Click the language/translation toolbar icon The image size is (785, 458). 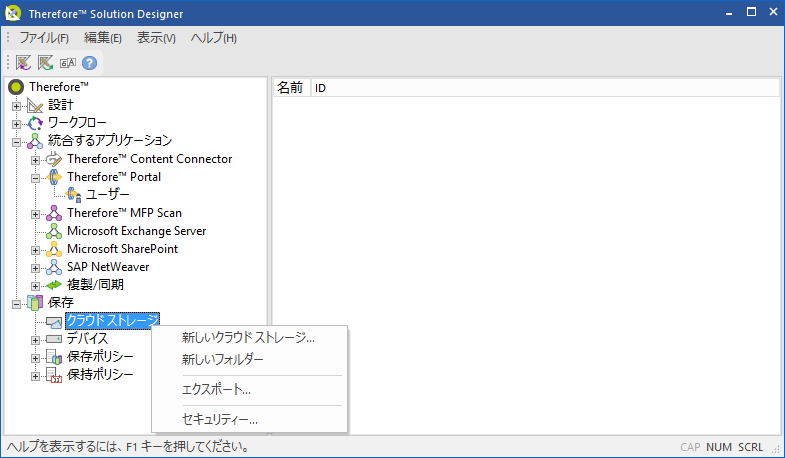68,63
